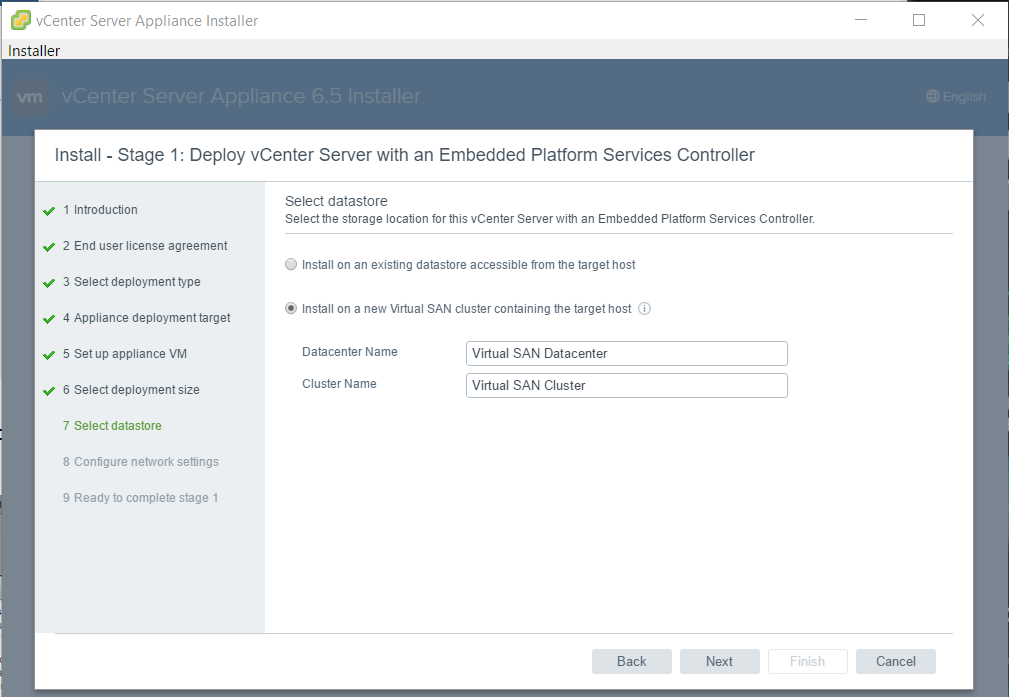Click the disabled Finish button
The height and width of the screenshot is (697, 1009).
(808, 661)
